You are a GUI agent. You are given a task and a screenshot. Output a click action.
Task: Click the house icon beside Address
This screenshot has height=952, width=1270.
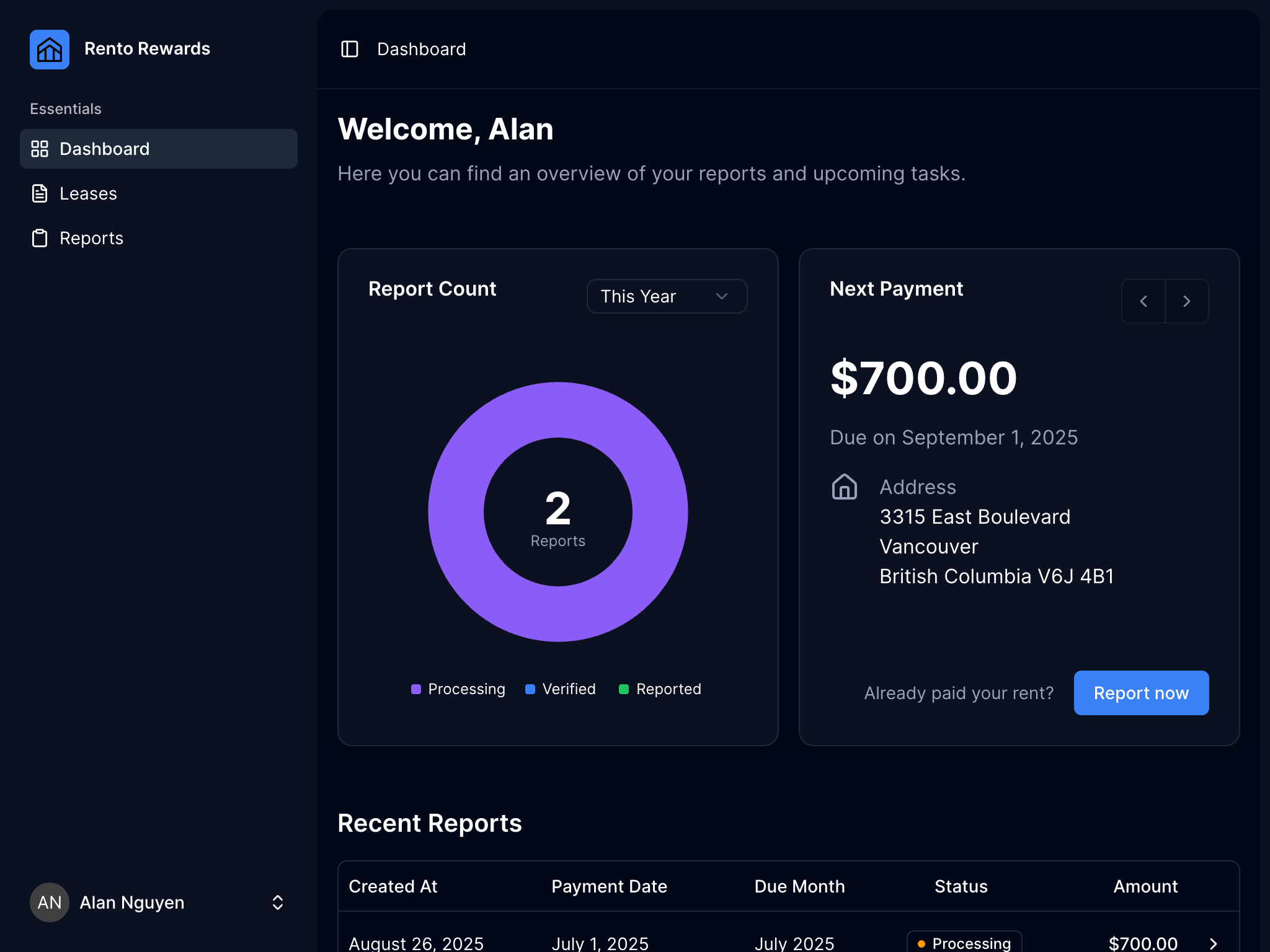tap(844, 487)
